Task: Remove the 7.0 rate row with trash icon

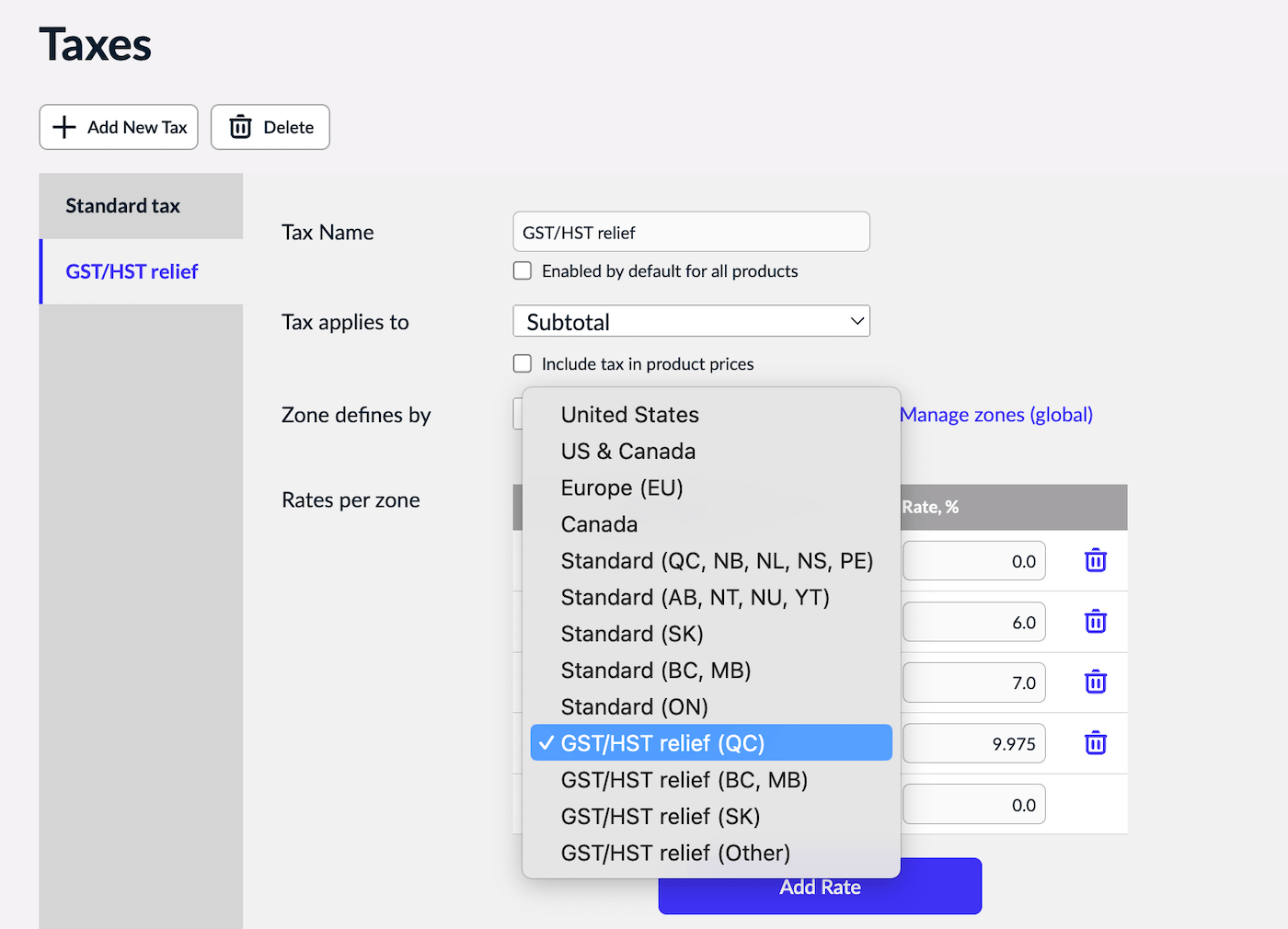Action: tap(1095, 682)
